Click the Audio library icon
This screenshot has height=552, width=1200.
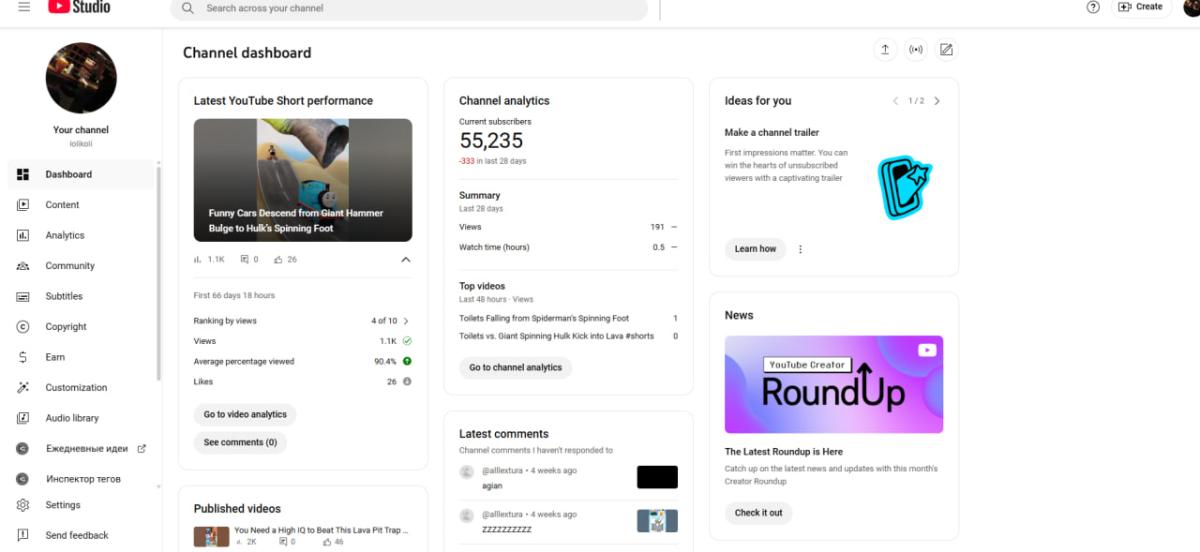[23, 418]
